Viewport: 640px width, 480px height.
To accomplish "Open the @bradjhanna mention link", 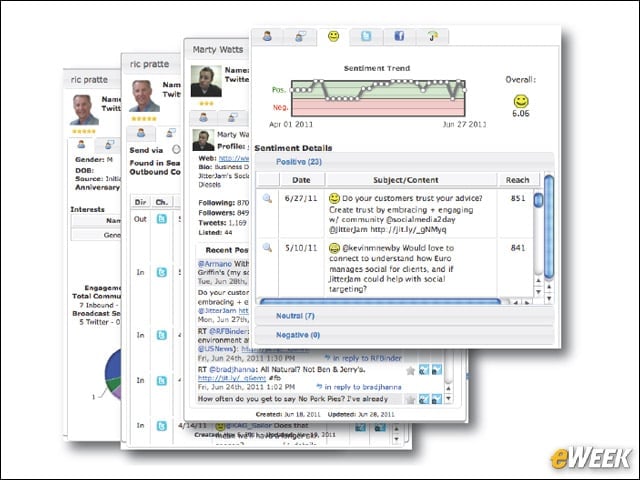I will pyautogui.click(x=232, y=369).
